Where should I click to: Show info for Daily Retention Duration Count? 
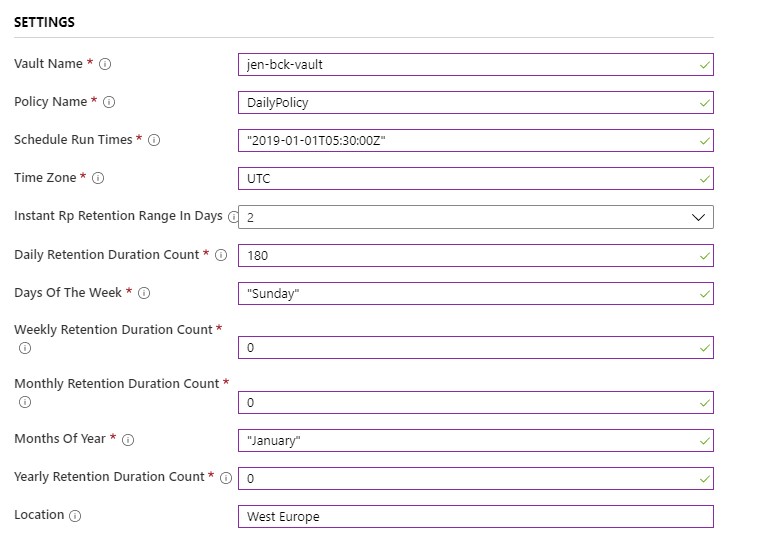click(x=221, y=255)
